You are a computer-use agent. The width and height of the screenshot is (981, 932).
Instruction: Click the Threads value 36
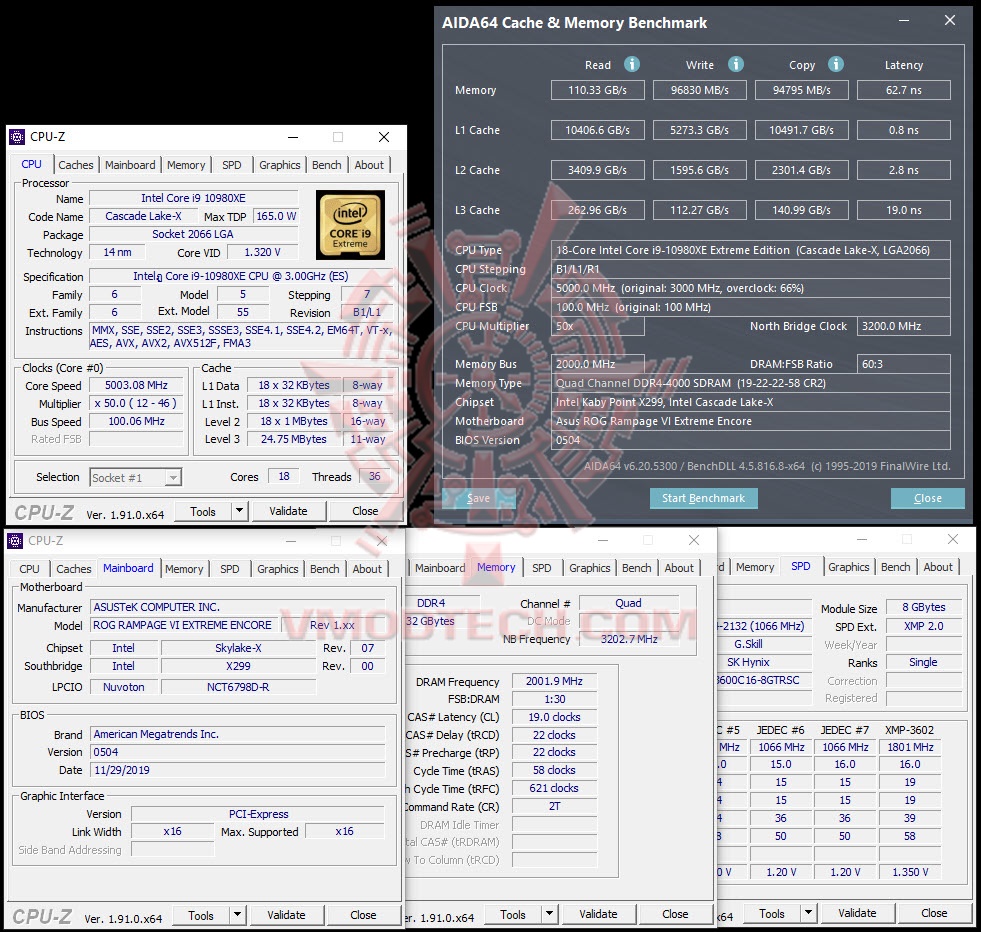point(375,477)
